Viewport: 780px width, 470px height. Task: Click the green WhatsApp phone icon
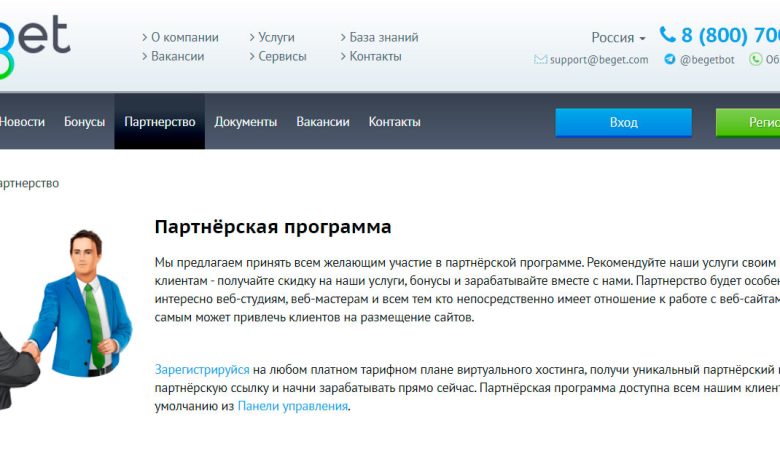pos(755,60)
